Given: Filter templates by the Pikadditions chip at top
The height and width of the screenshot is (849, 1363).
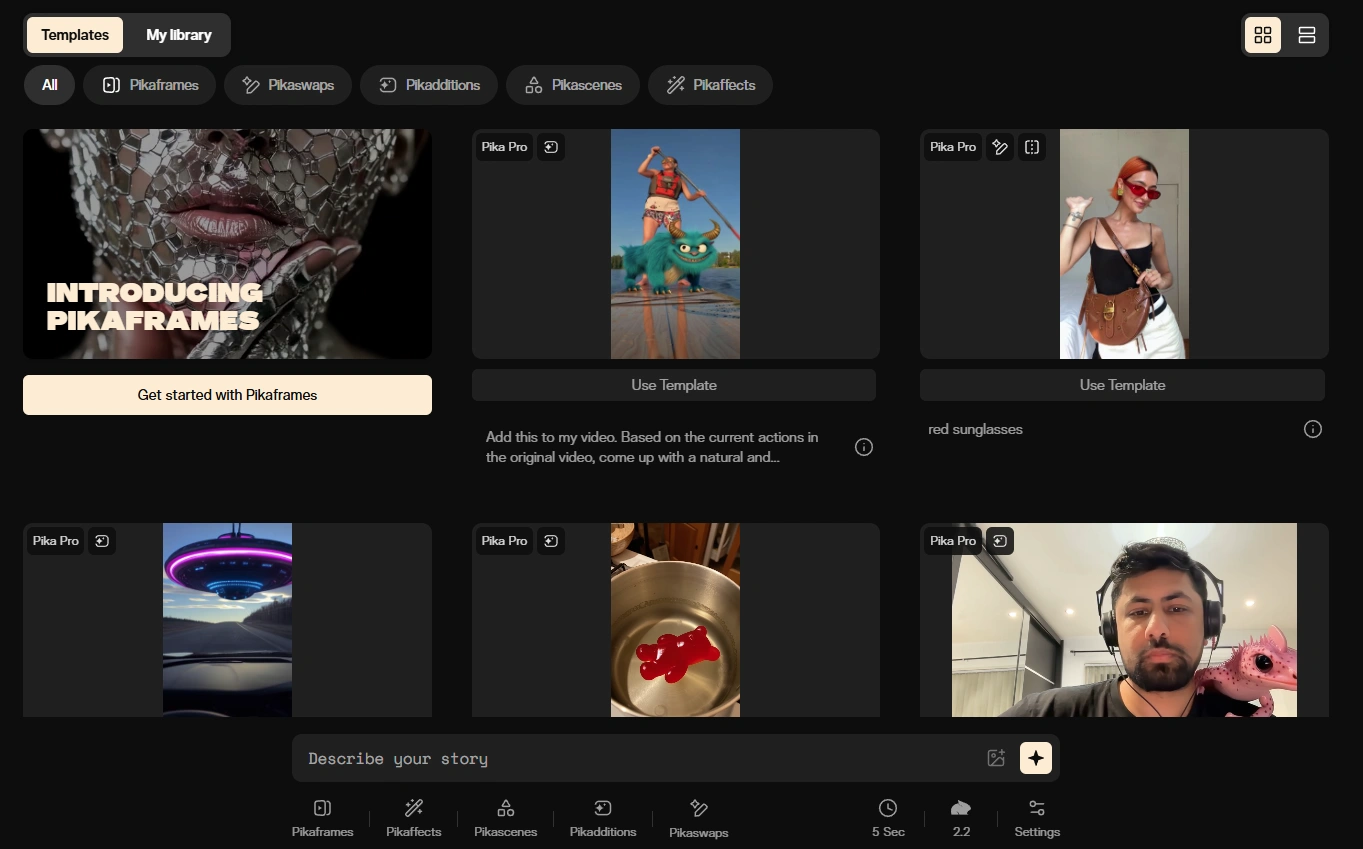Looking at the screenshot, I should point(429,85).
